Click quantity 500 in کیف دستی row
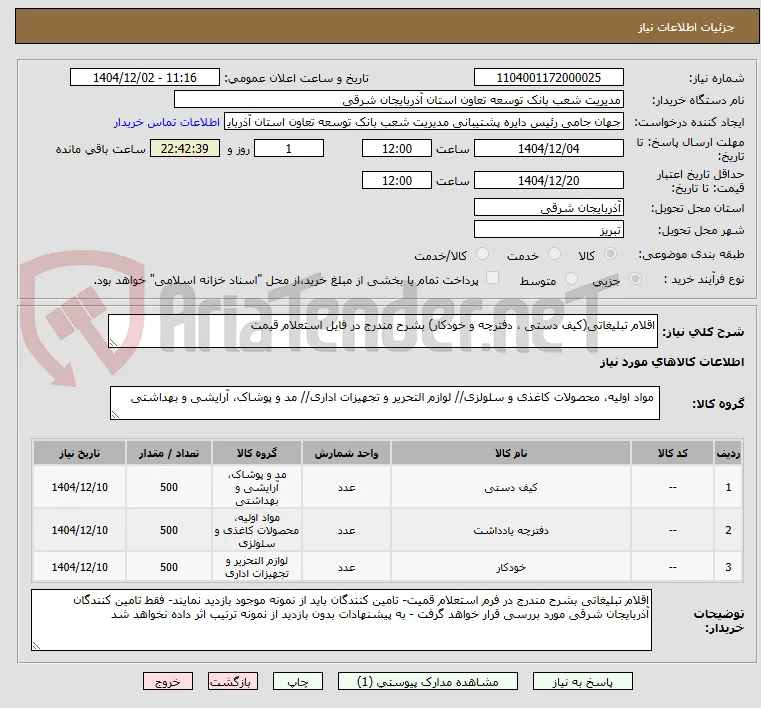The height and width of the screenshot is (708, 761). (168, 487)
